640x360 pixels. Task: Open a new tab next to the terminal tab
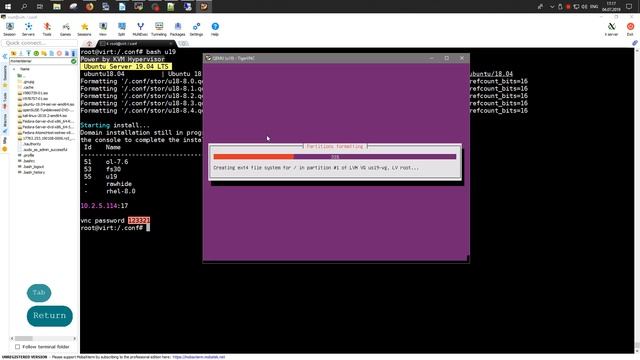[x=184, y=43]
